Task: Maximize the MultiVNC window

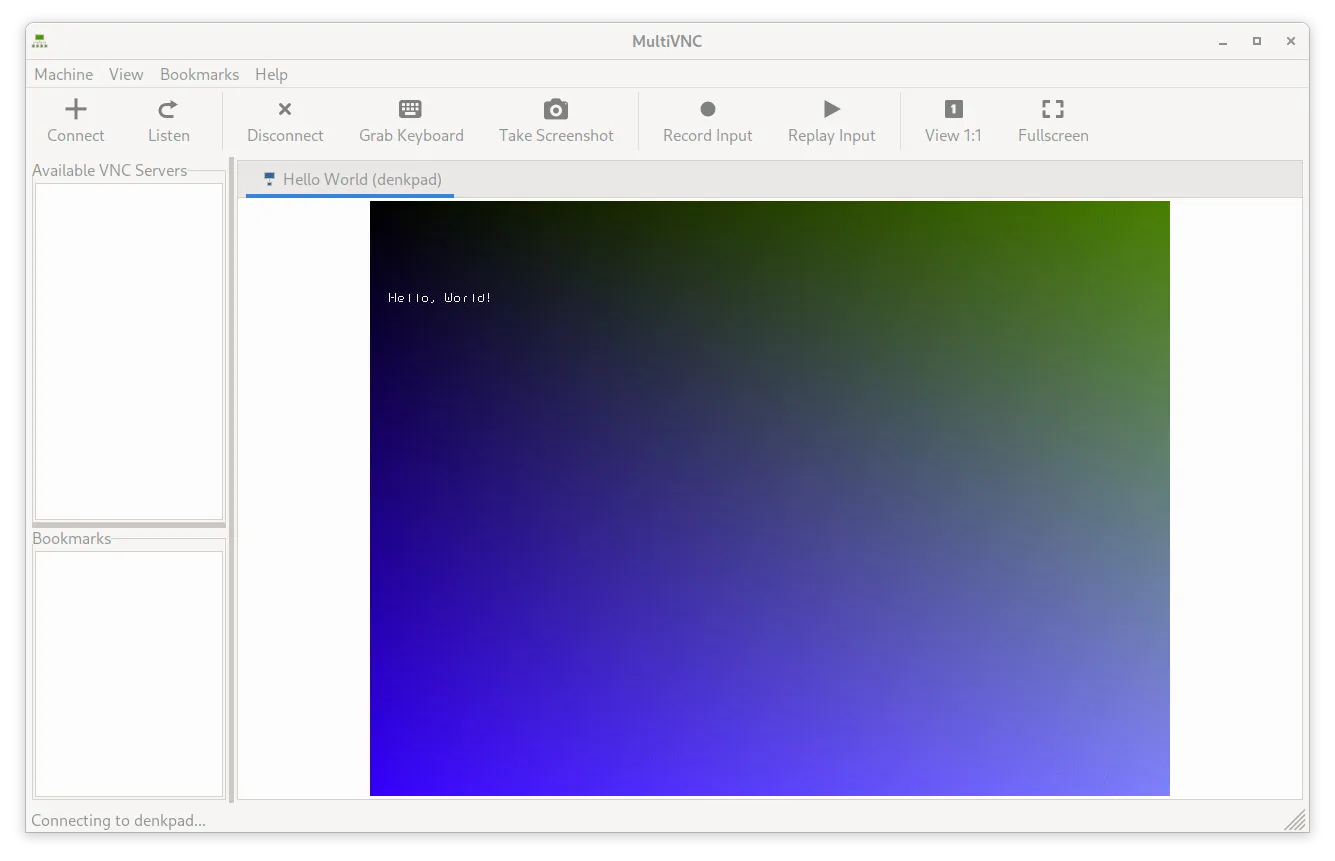Action: click(x=1257, y=41)
